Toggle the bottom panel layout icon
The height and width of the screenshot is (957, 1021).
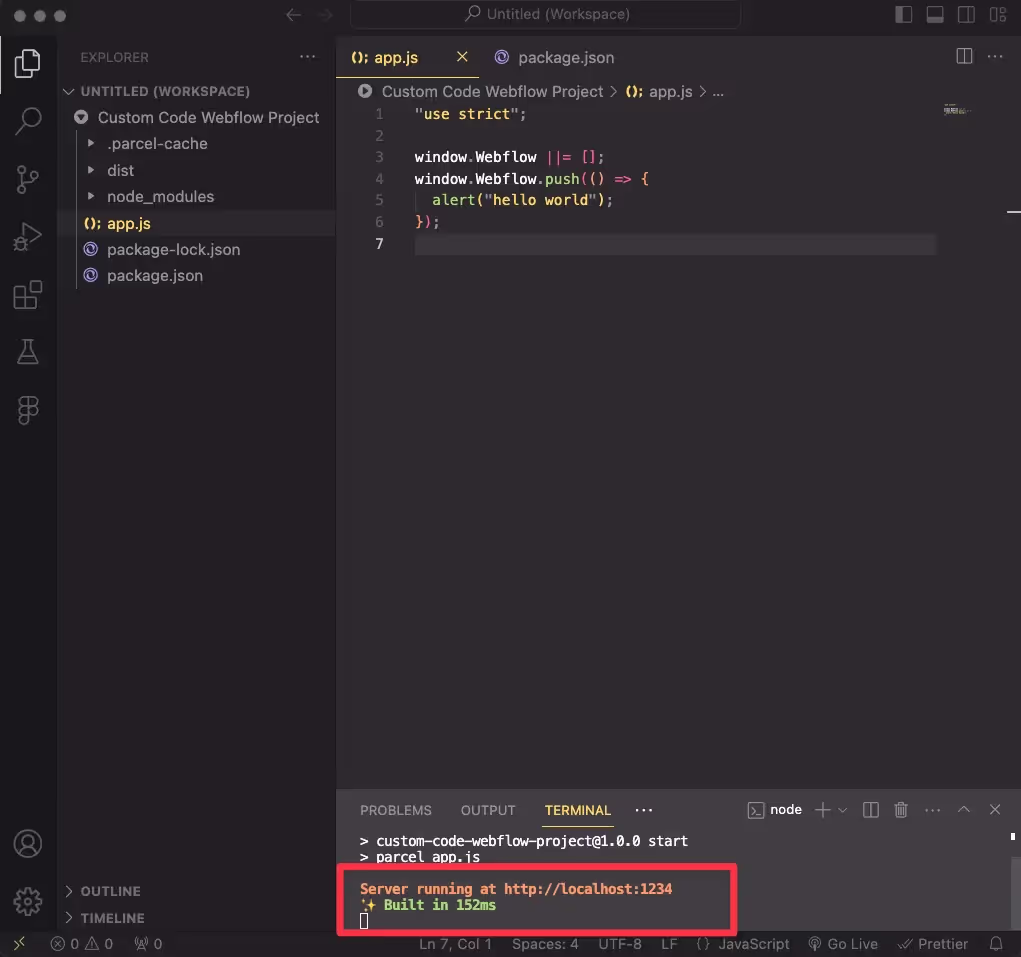click(934, 14)
